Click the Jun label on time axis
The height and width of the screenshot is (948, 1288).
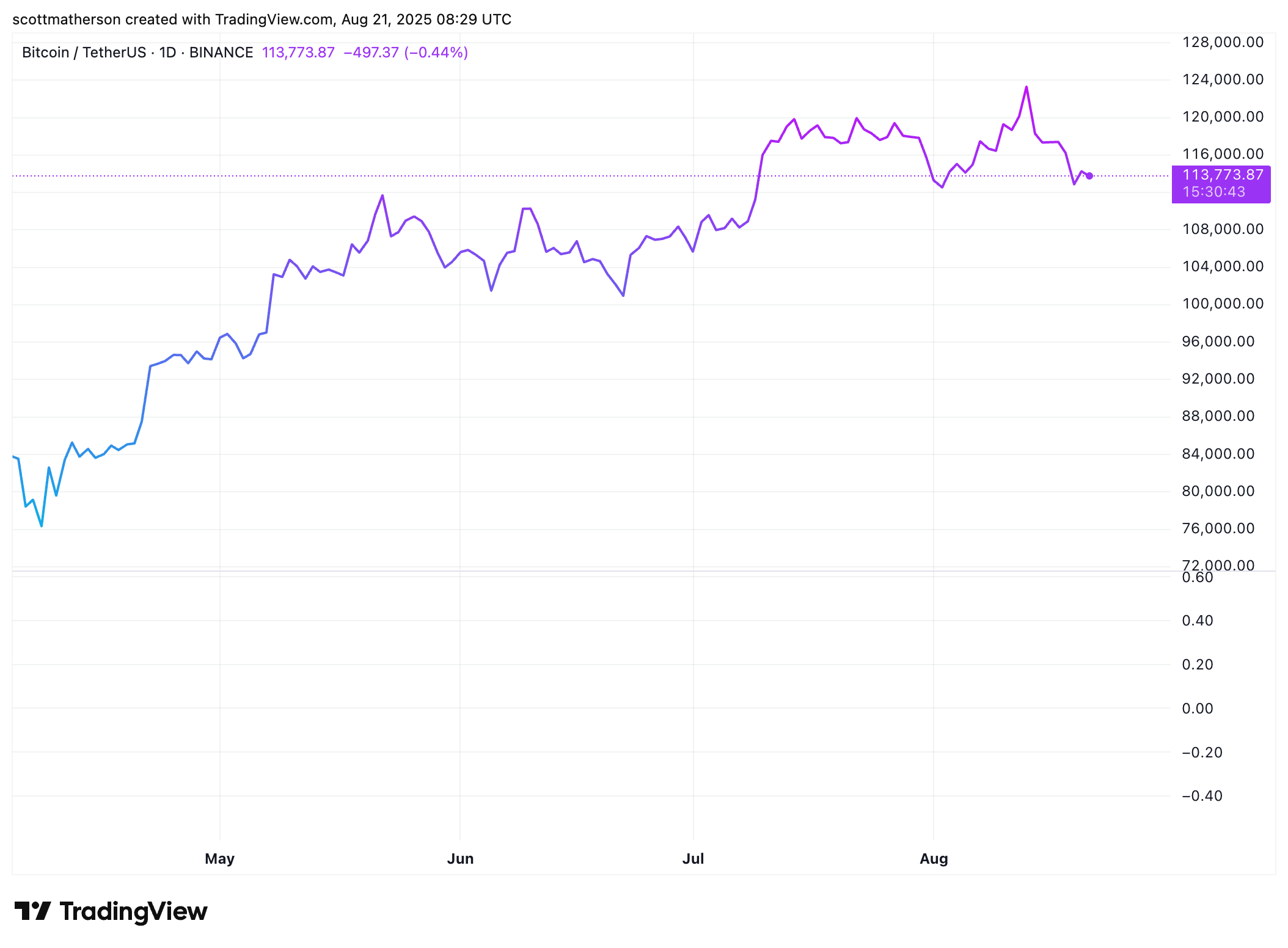tap(461, 859)
